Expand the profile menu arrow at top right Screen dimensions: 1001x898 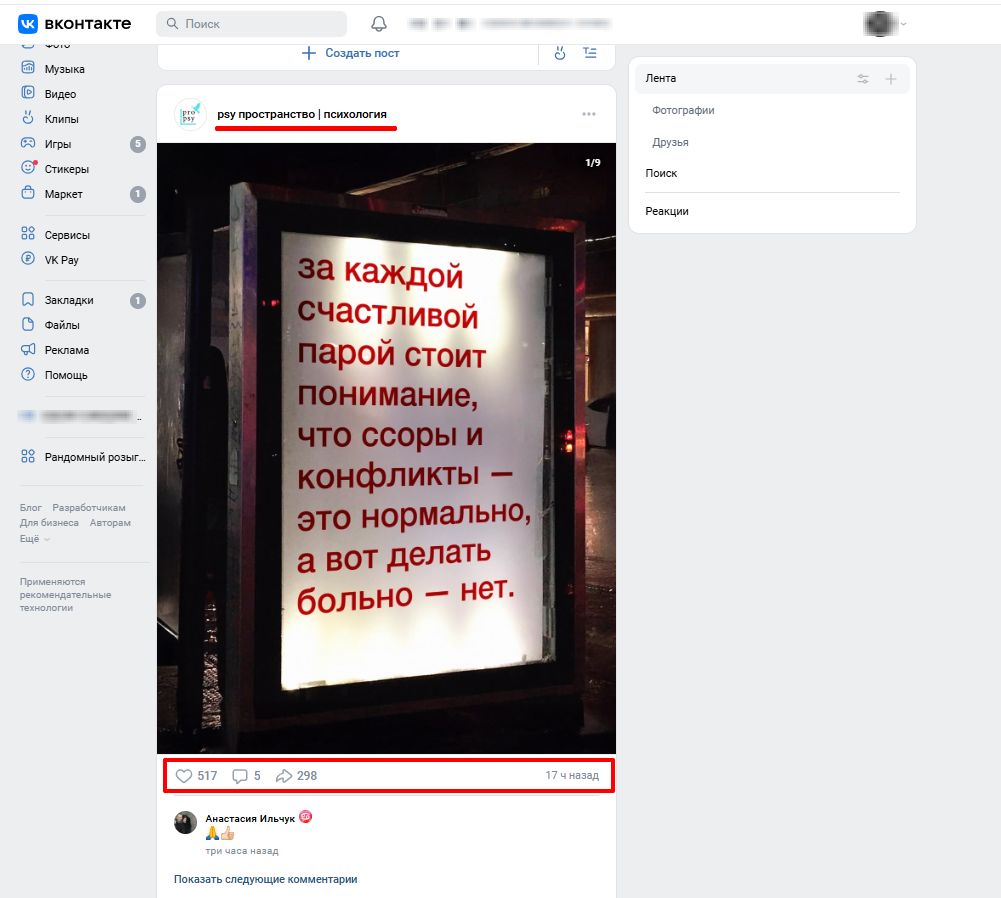tap(903, 24)
